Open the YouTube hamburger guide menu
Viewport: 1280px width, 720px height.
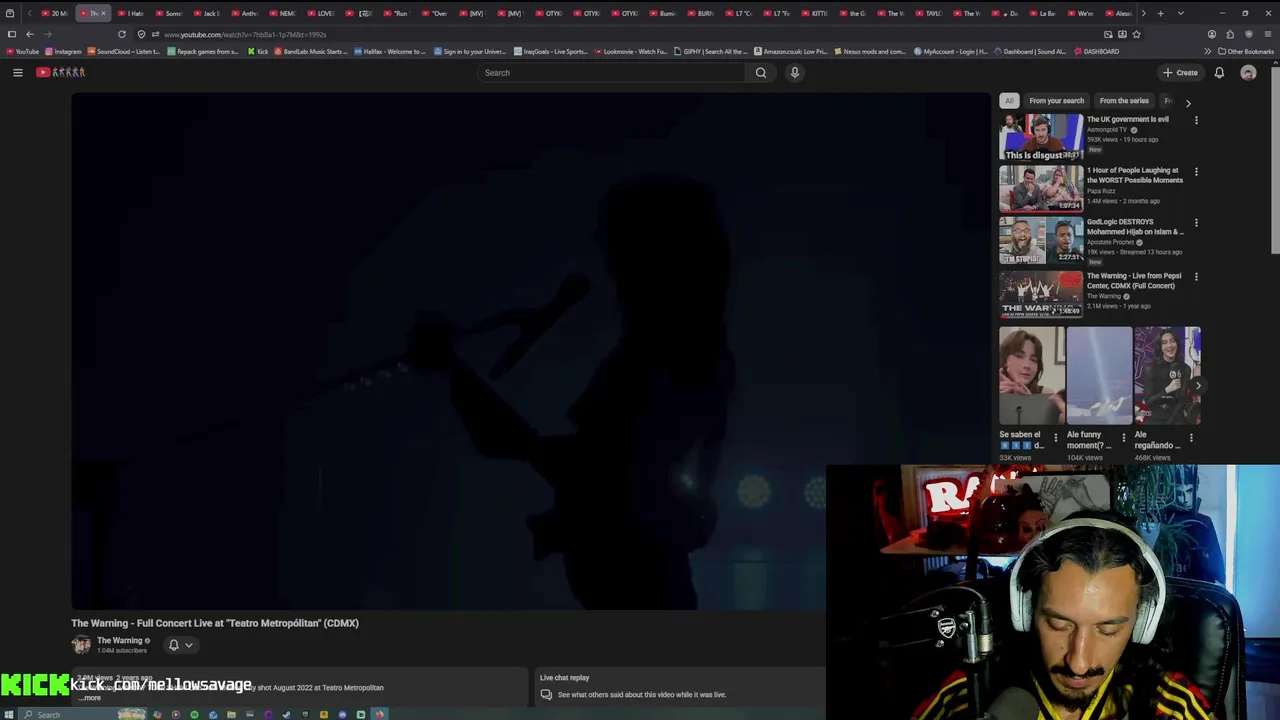click(x=17, y=72)
